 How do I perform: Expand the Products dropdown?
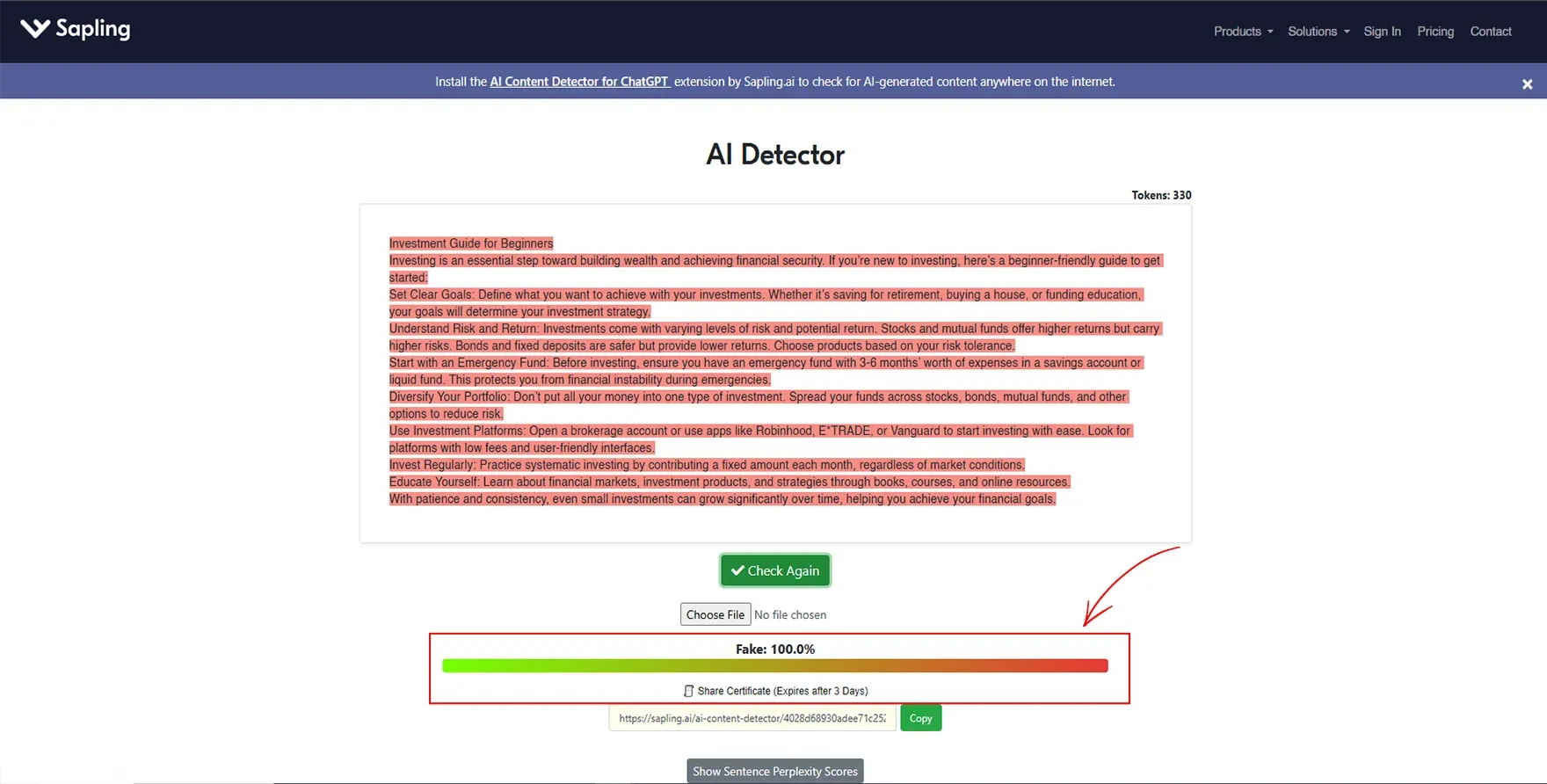coord(1243,32)
